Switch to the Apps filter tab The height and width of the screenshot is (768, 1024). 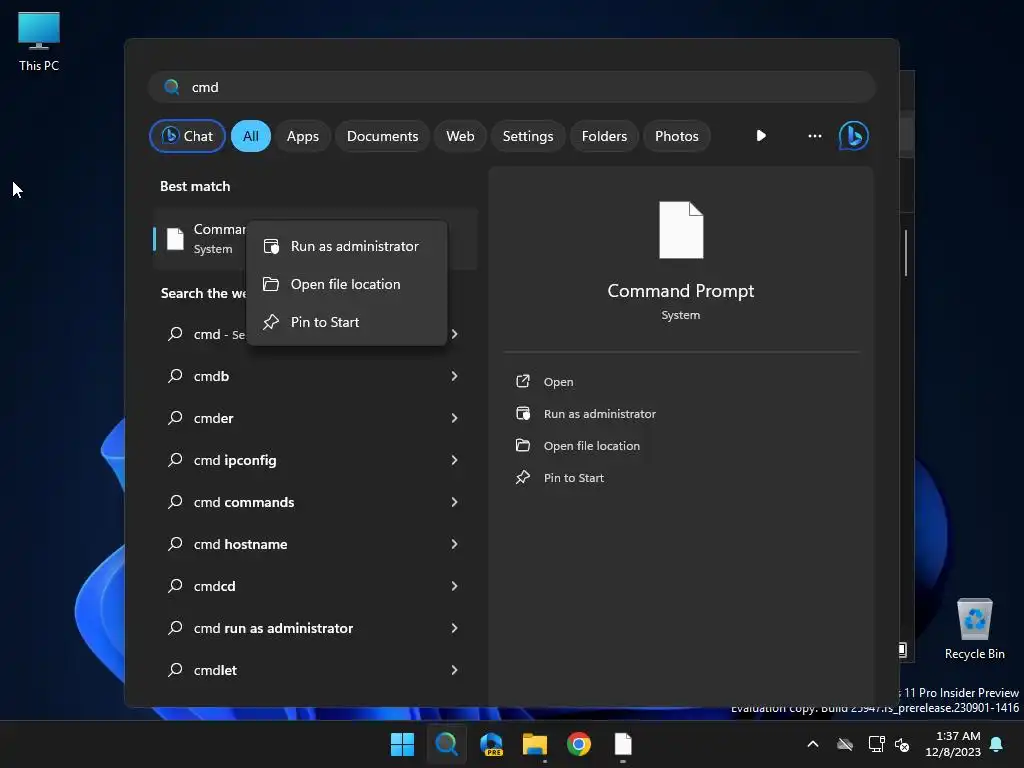pyautogui.click(x=302, y=136)
